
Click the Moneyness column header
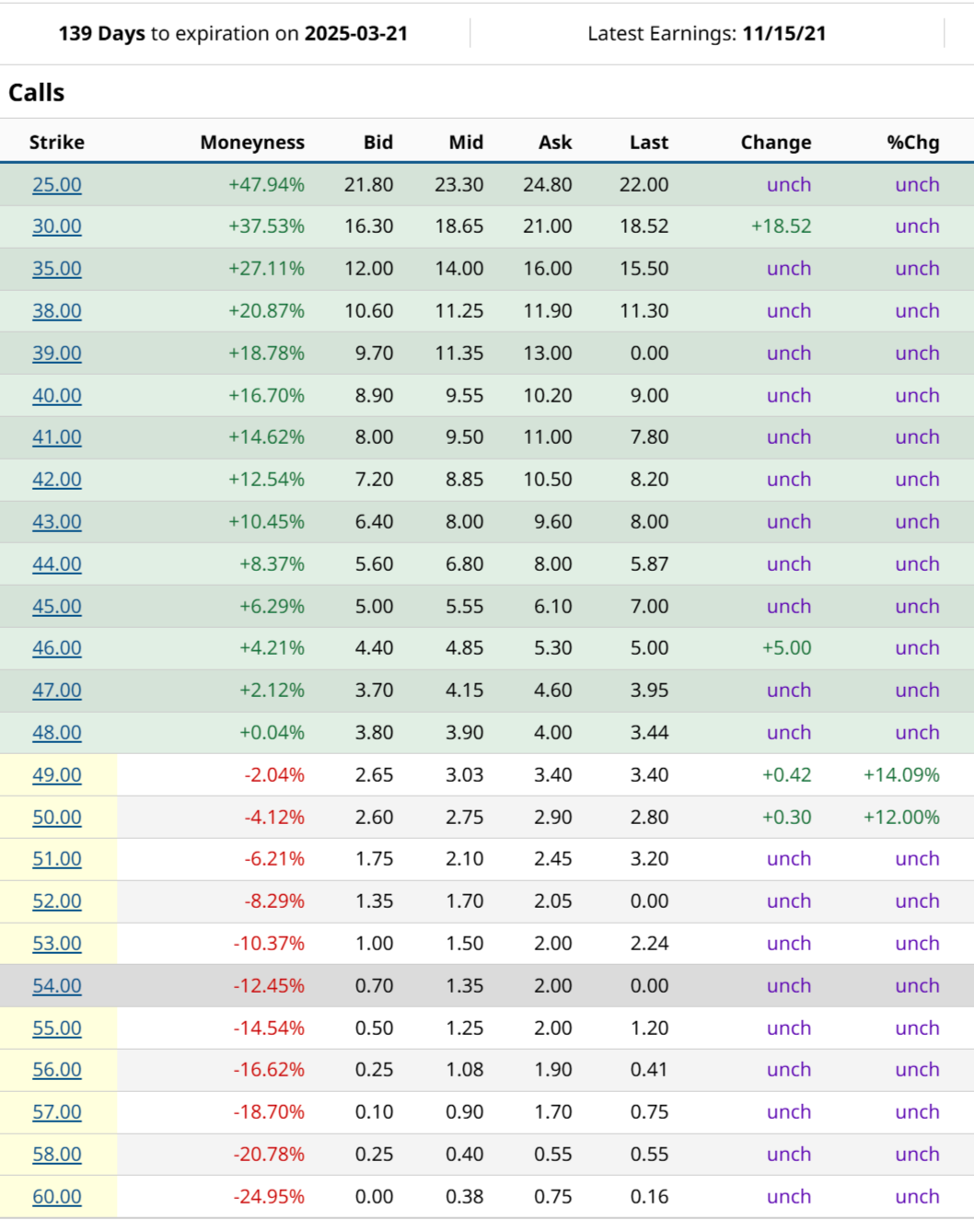click(x=252, y=143)
